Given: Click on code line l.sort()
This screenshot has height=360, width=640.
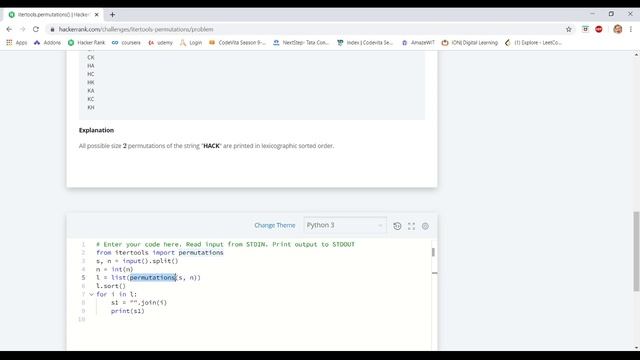Looking at the screenshot, I should pyautogui.click(x=111, y=286).
